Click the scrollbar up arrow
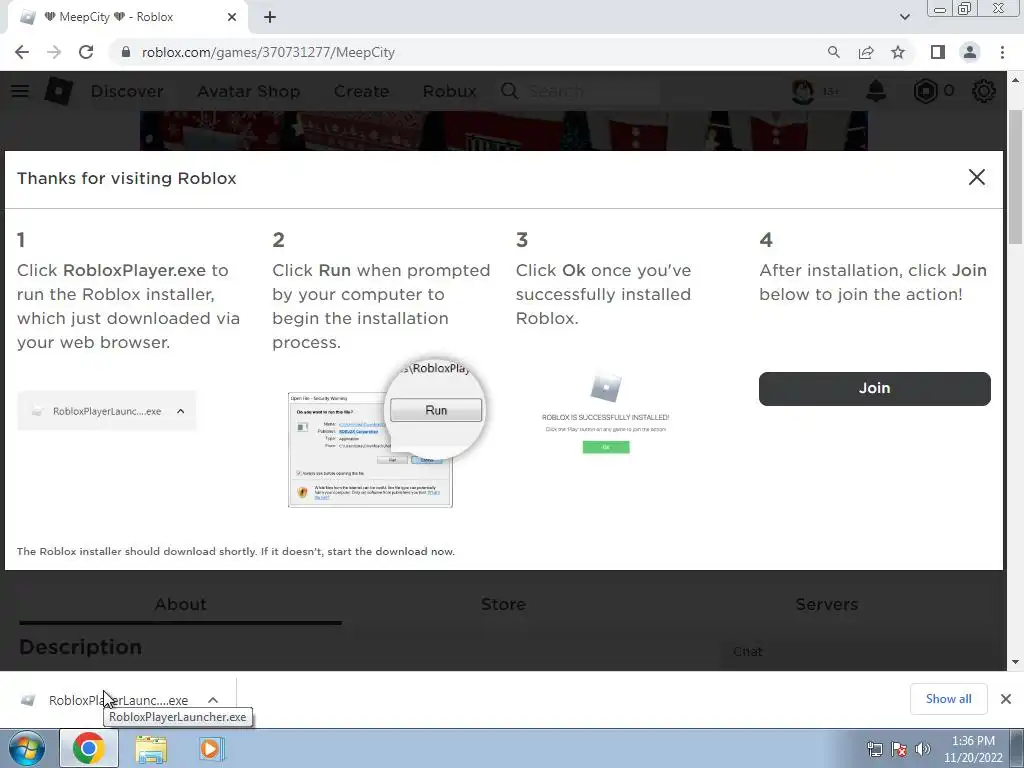This screenshot has width=1024, height=768. point(1015,80)
